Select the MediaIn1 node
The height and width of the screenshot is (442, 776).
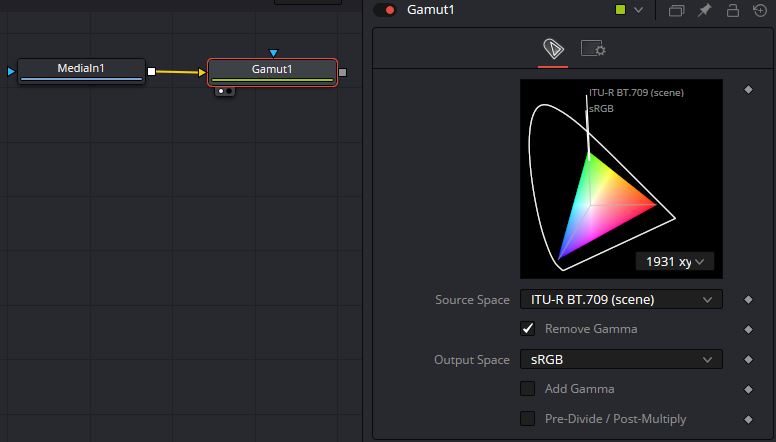coord(81,71)
